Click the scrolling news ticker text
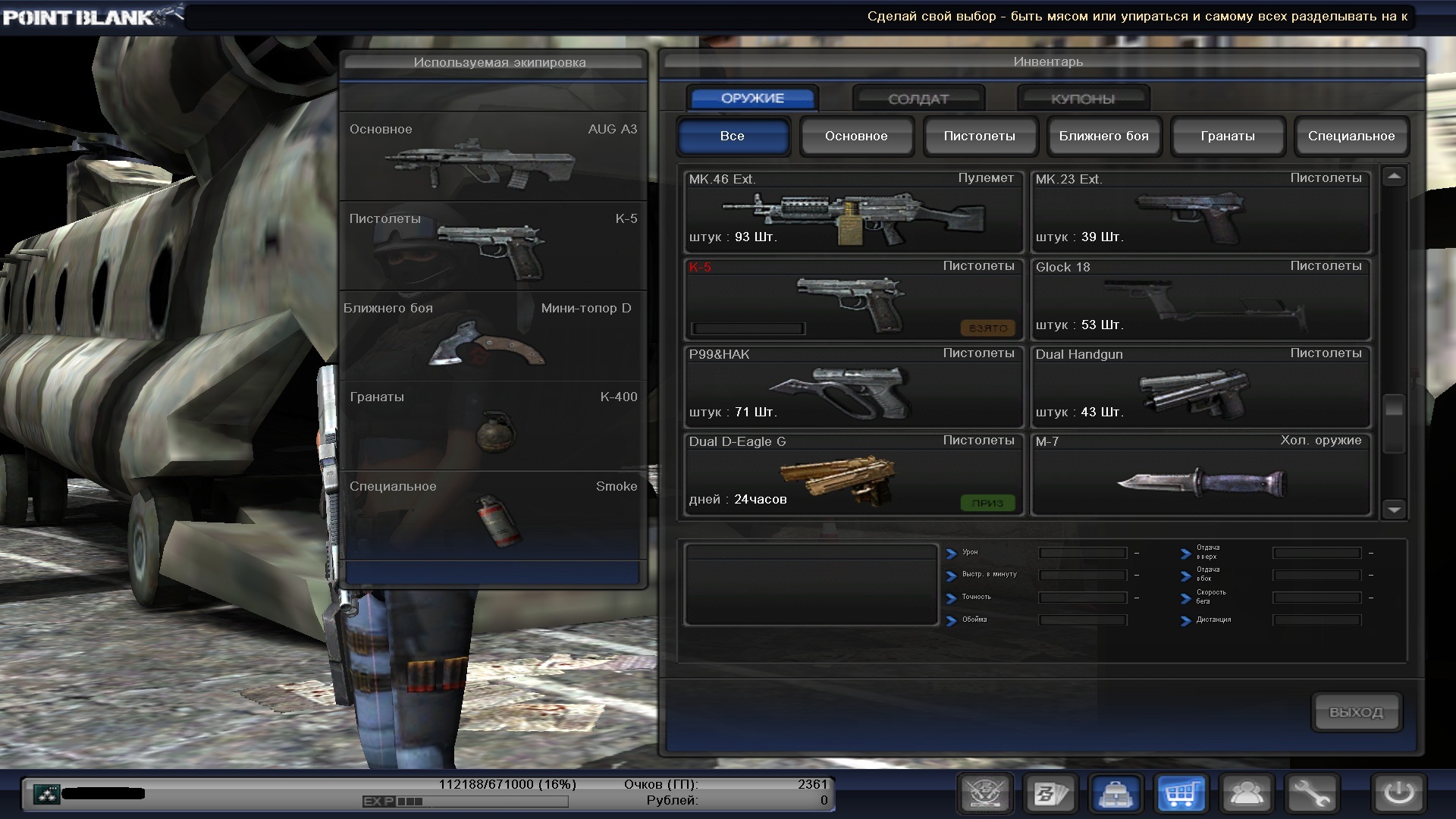Viewport: 1456px width, 819px height. [1137, 17]
